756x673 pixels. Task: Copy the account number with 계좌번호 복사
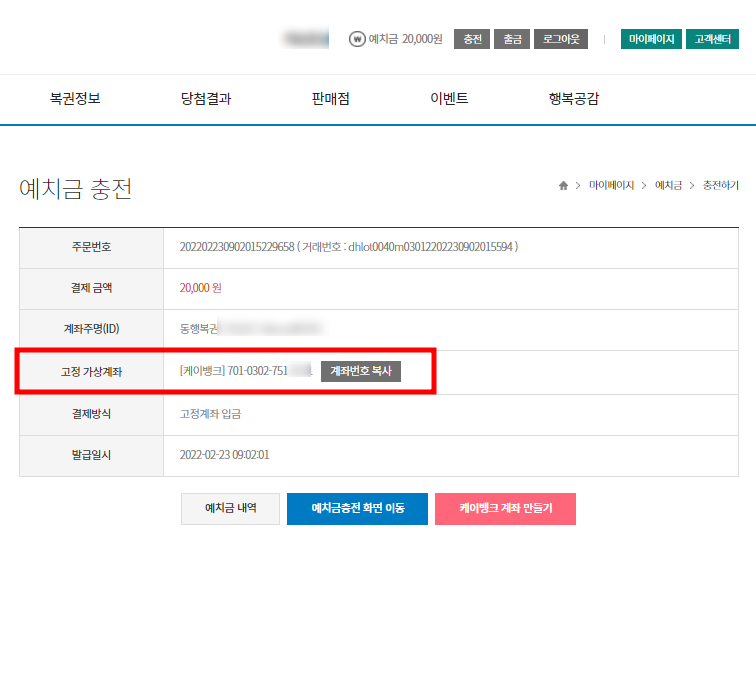361,371
